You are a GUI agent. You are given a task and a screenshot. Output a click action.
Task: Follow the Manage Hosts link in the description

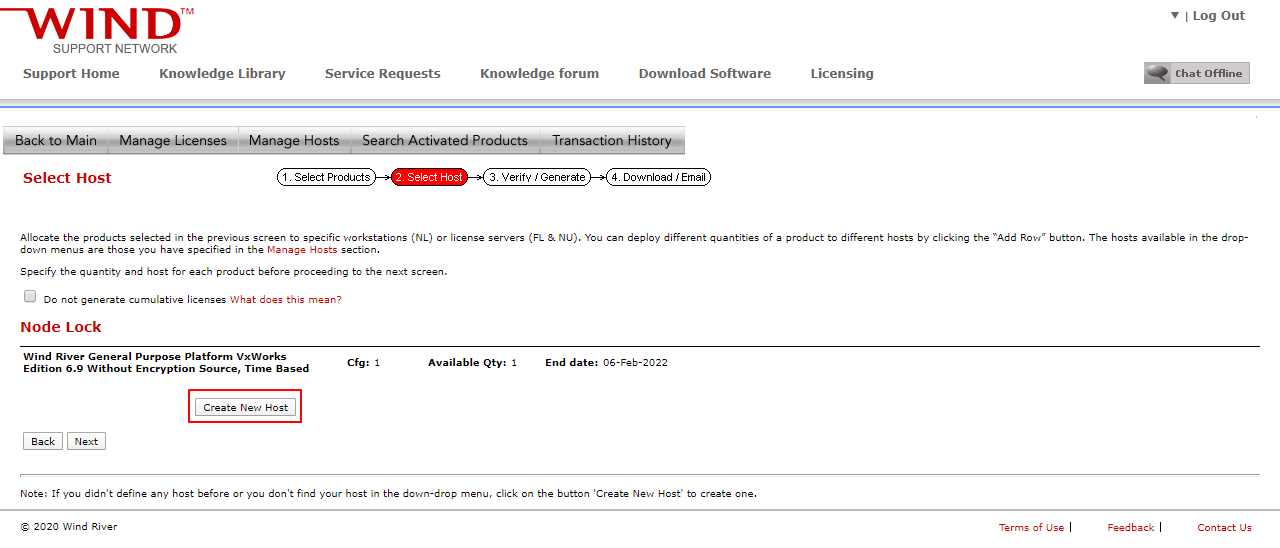click(302, 250)
